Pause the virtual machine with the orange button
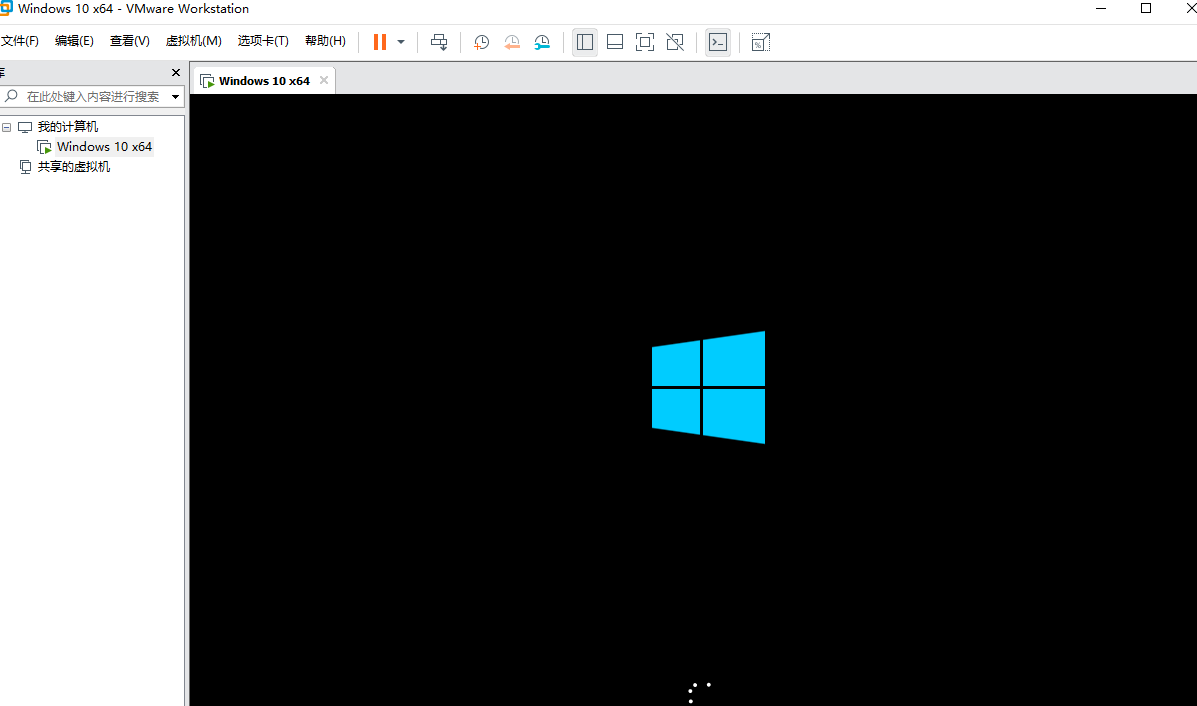 (379, 42)
